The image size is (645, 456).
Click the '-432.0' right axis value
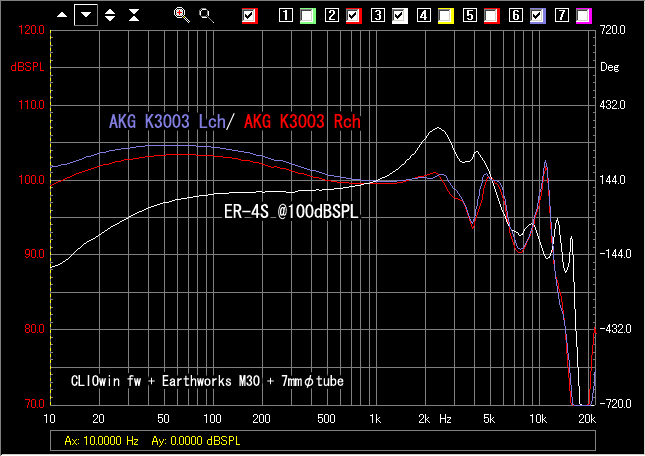pos(615,329)
